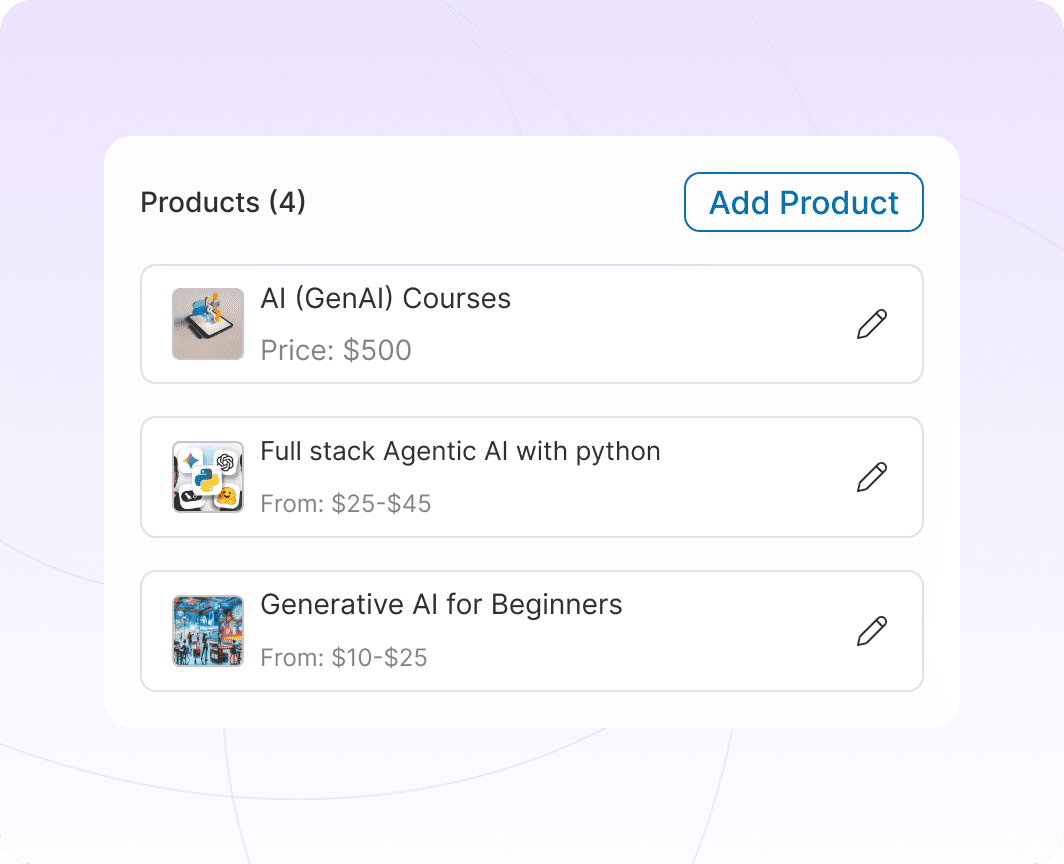Select the Generative AI for Beginners thumbnail
This screenshot has height=864, width=1064.
pyautogui.click(x=207, y=631)
